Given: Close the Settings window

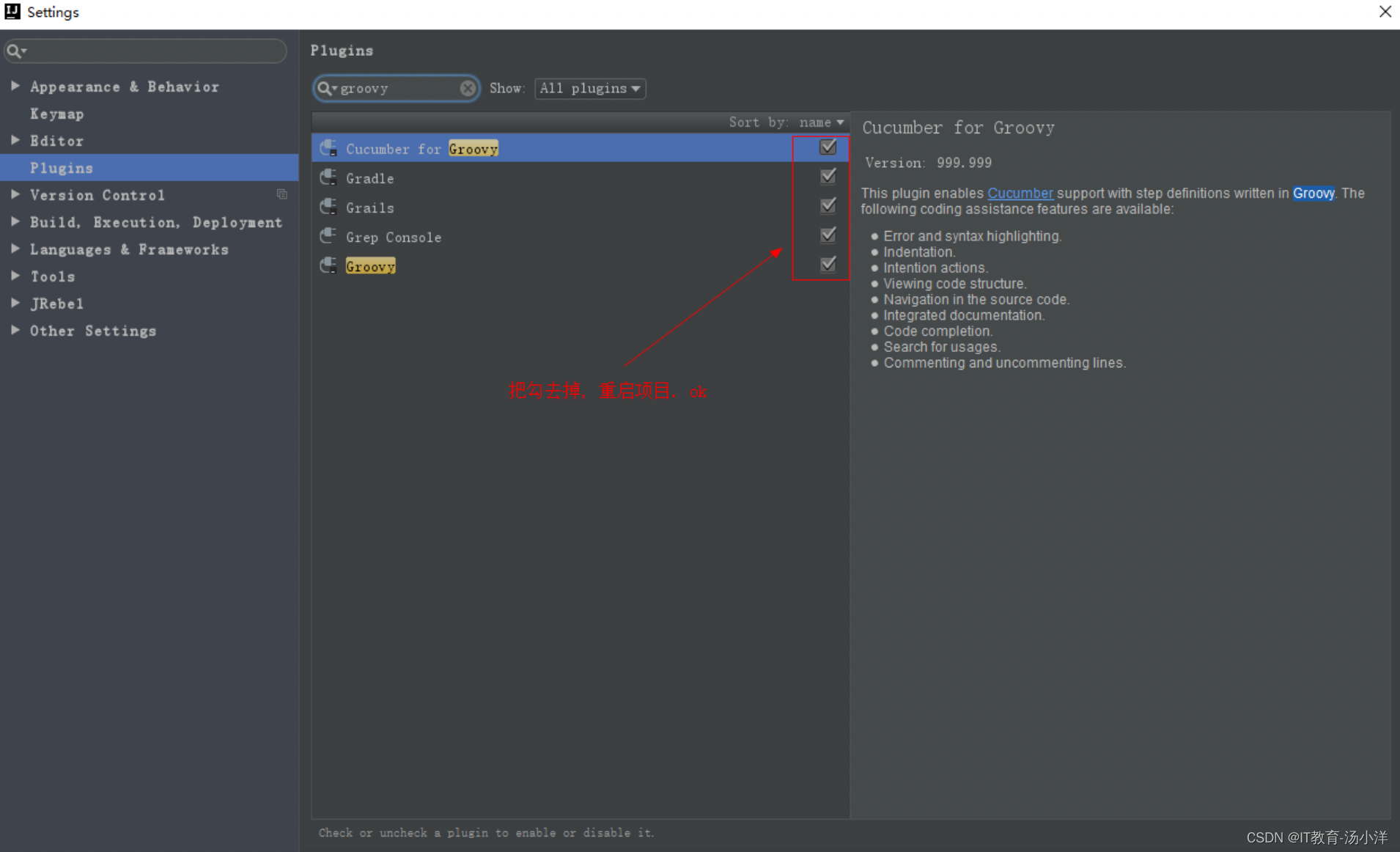Looking at the screenshot, I should point(1385,12).
